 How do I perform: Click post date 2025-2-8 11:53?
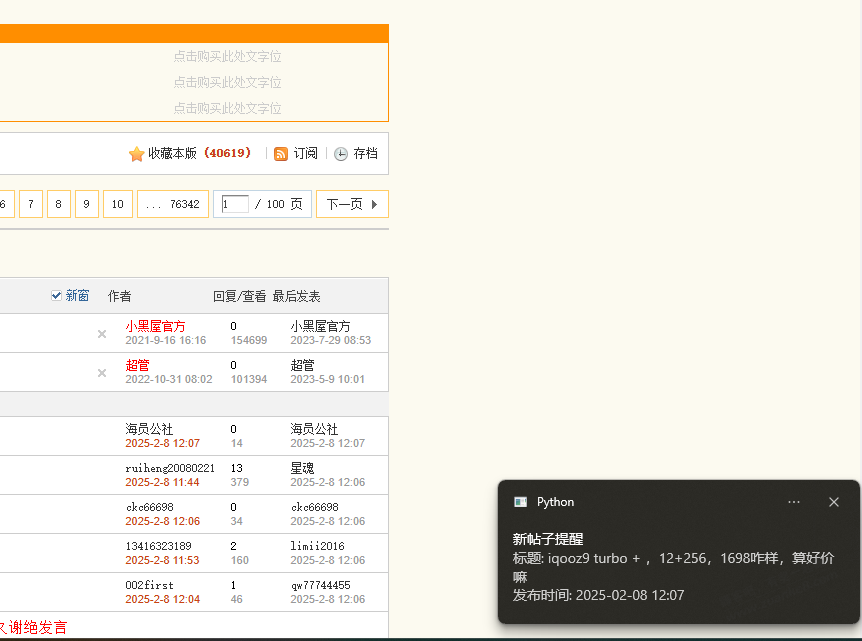162,560
